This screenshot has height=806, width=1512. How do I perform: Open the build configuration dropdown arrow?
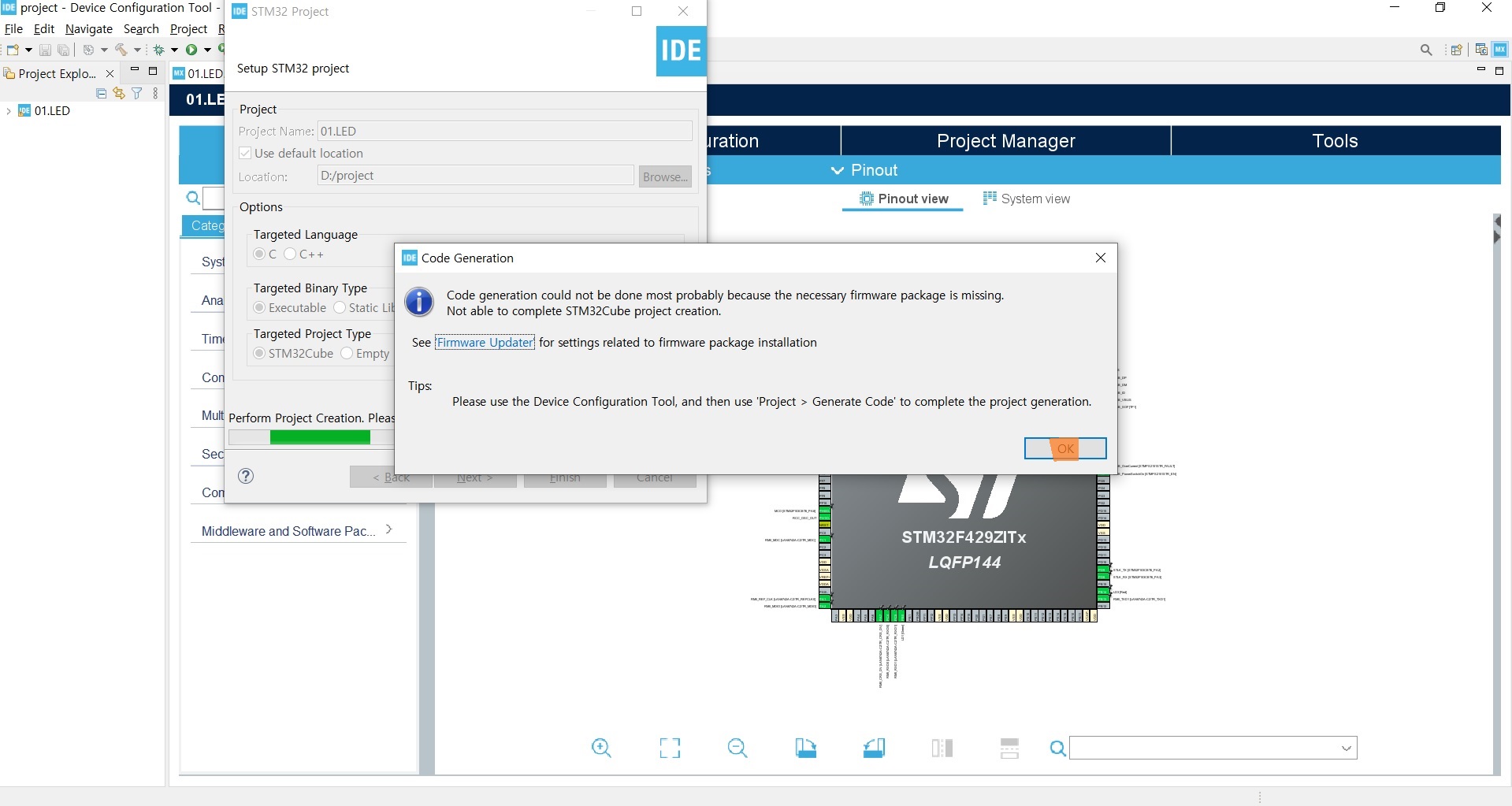point(104,50)
